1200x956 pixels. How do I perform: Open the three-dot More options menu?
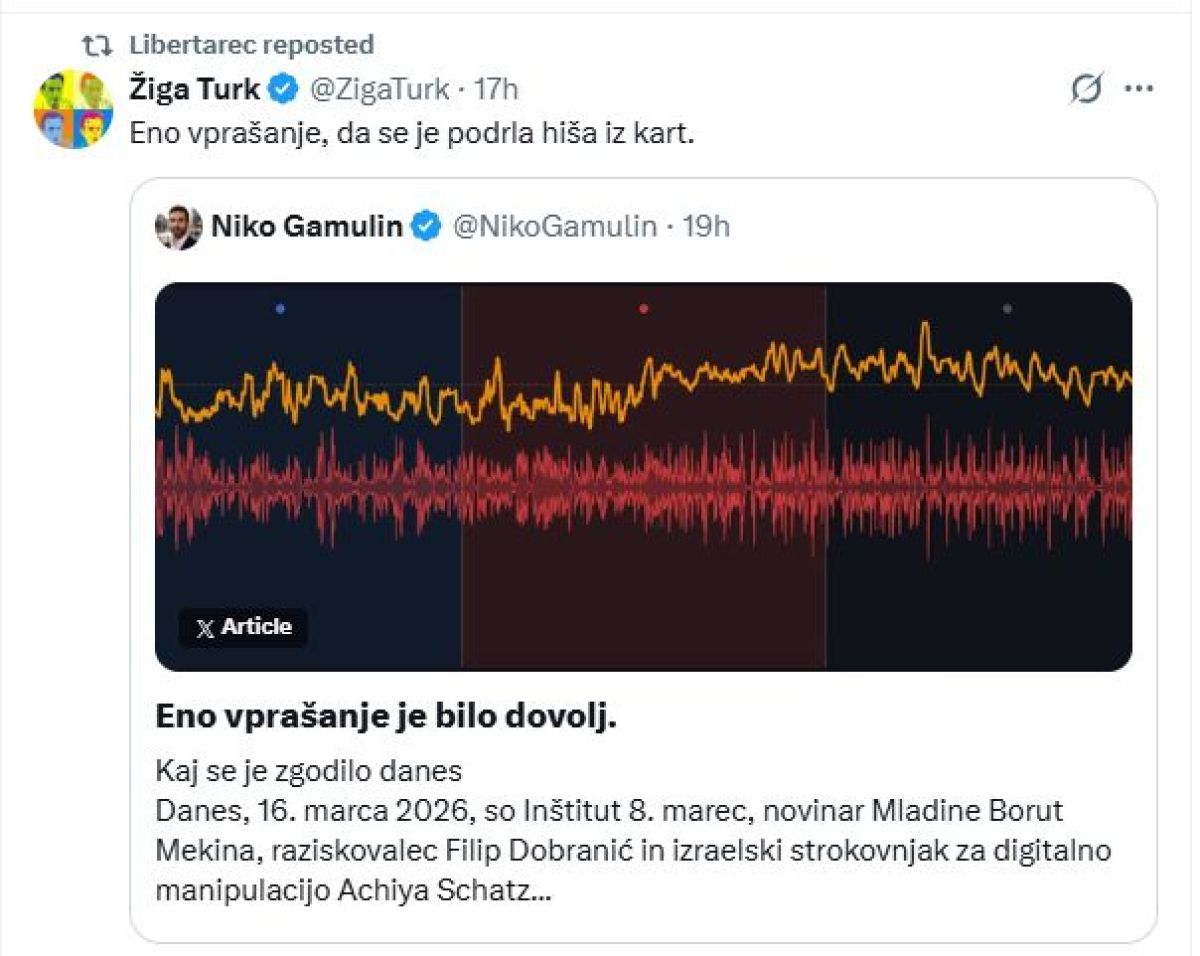click(x=1140, y=89)
